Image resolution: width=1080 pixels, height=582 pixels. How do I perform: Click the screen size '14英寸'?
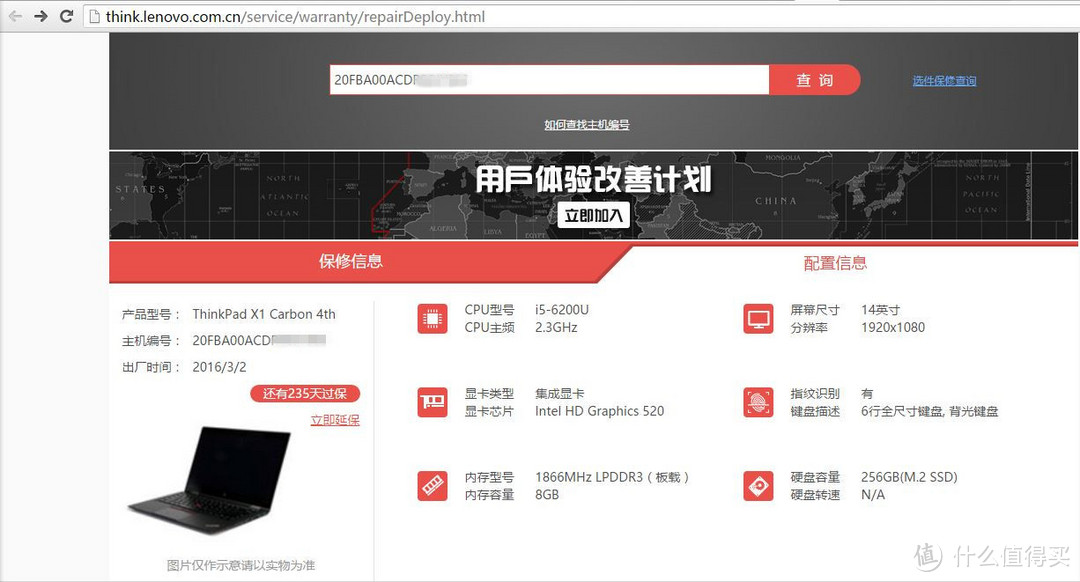[880, 310]
